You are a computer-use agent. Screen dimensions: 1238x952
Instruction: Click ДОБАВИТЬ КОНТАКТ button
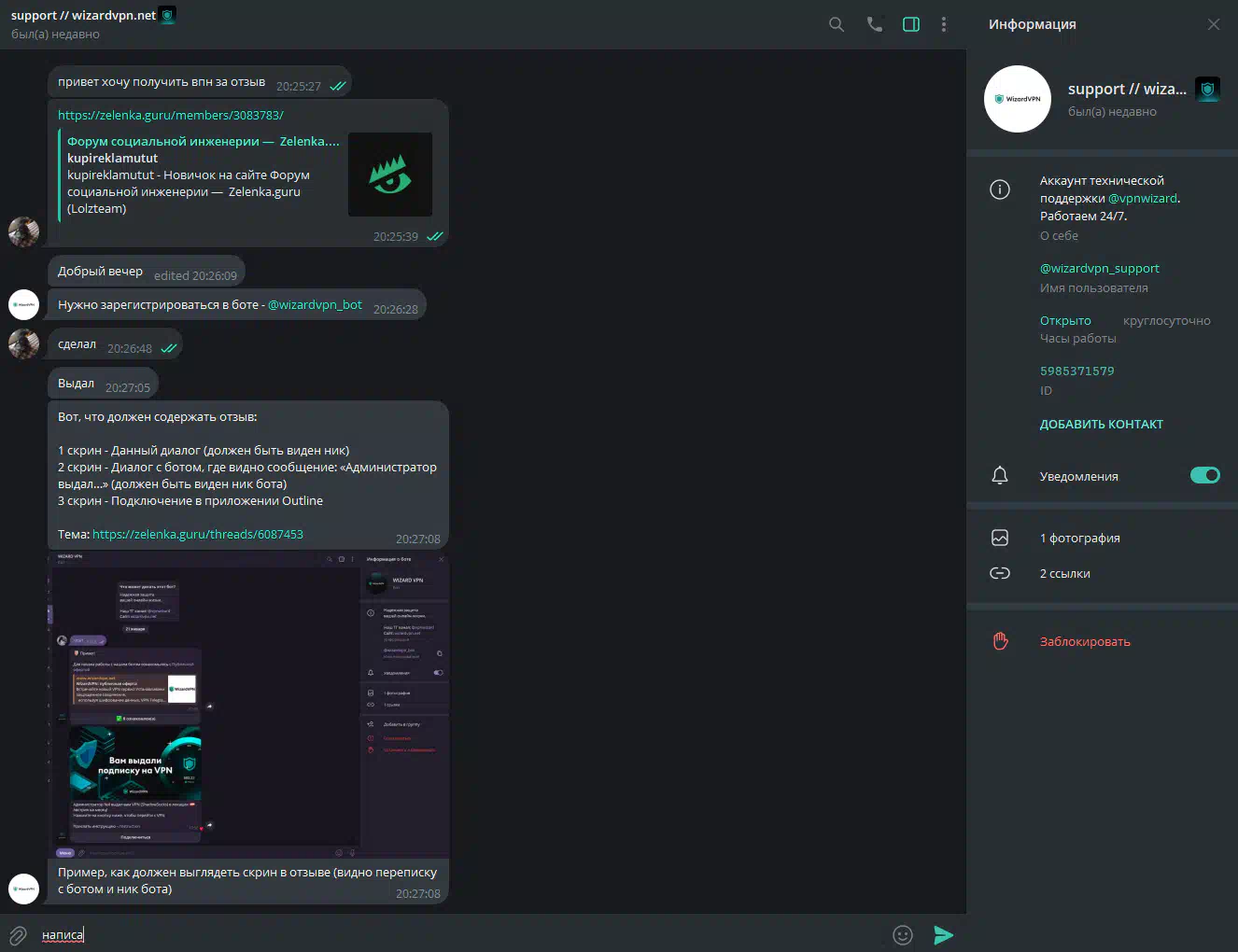[1102, 424]
